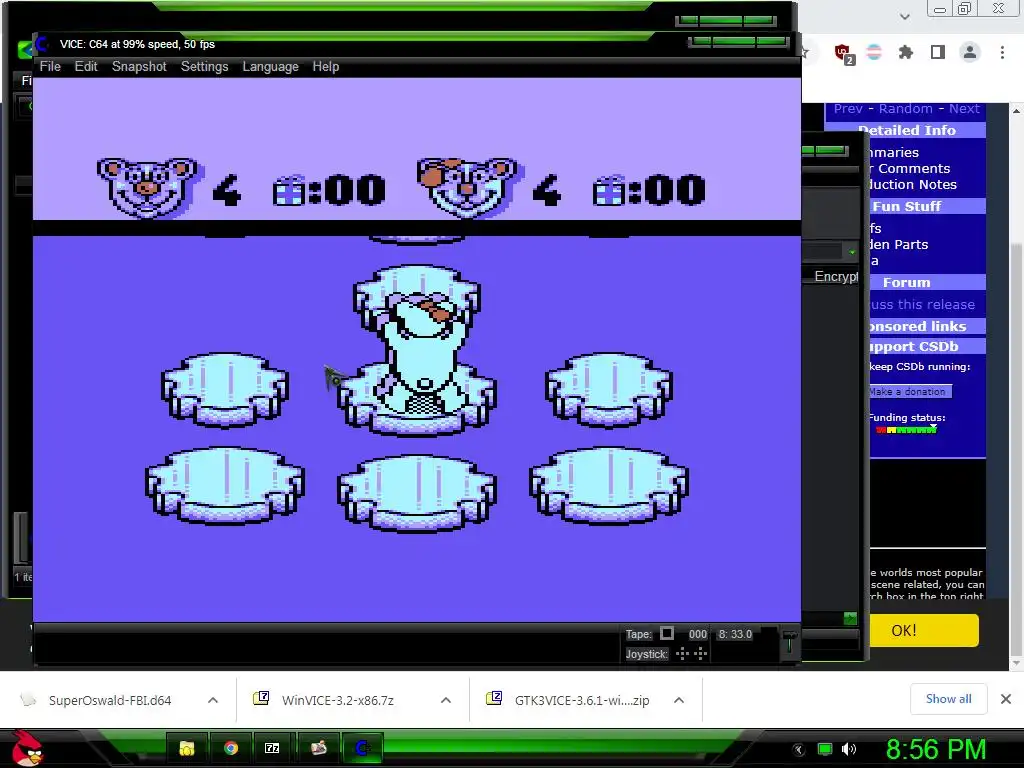Switch to Chrome in the taskbar

pos(231,748)
